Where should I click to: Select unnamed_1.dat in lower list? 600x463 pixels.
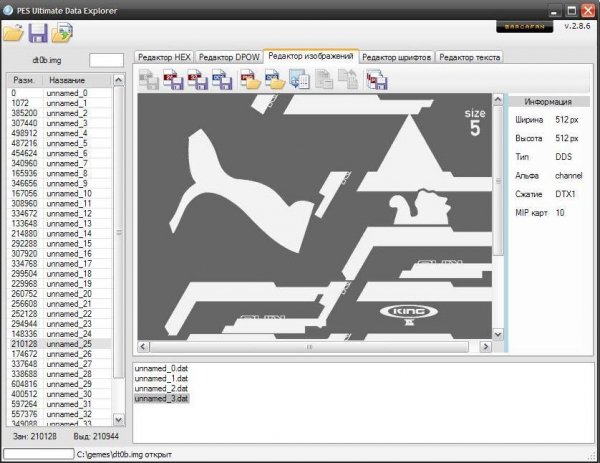click(161, 378)
